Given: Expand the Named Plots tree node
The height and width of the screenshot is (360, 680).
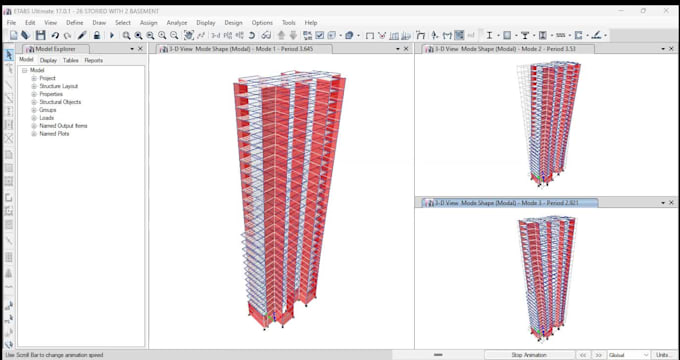Looking at the screenshot, I should tap(34, 134).
